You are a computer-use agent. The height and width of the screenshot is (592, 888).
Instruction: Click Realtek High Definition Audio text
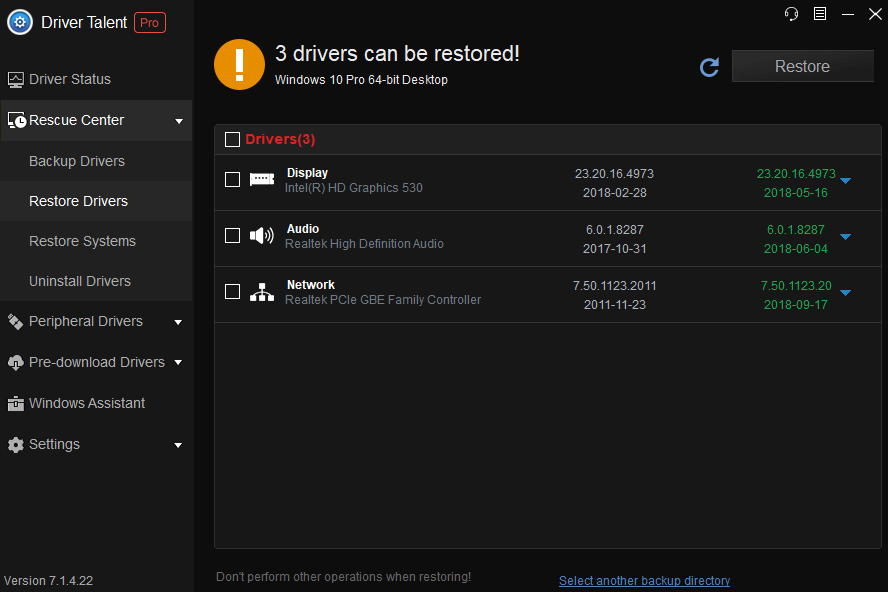[364, 244]
